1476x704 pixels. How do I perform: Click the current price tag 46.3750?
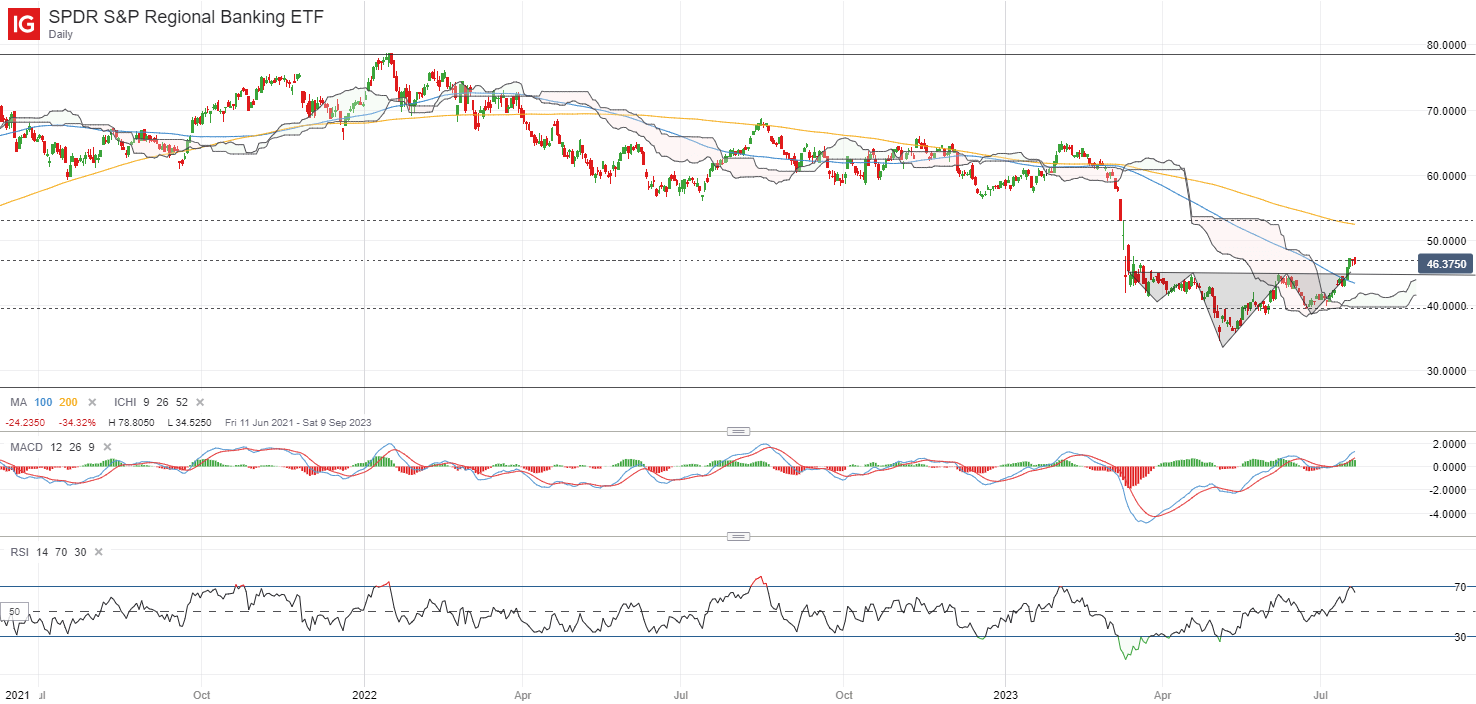coord(1446,264)
